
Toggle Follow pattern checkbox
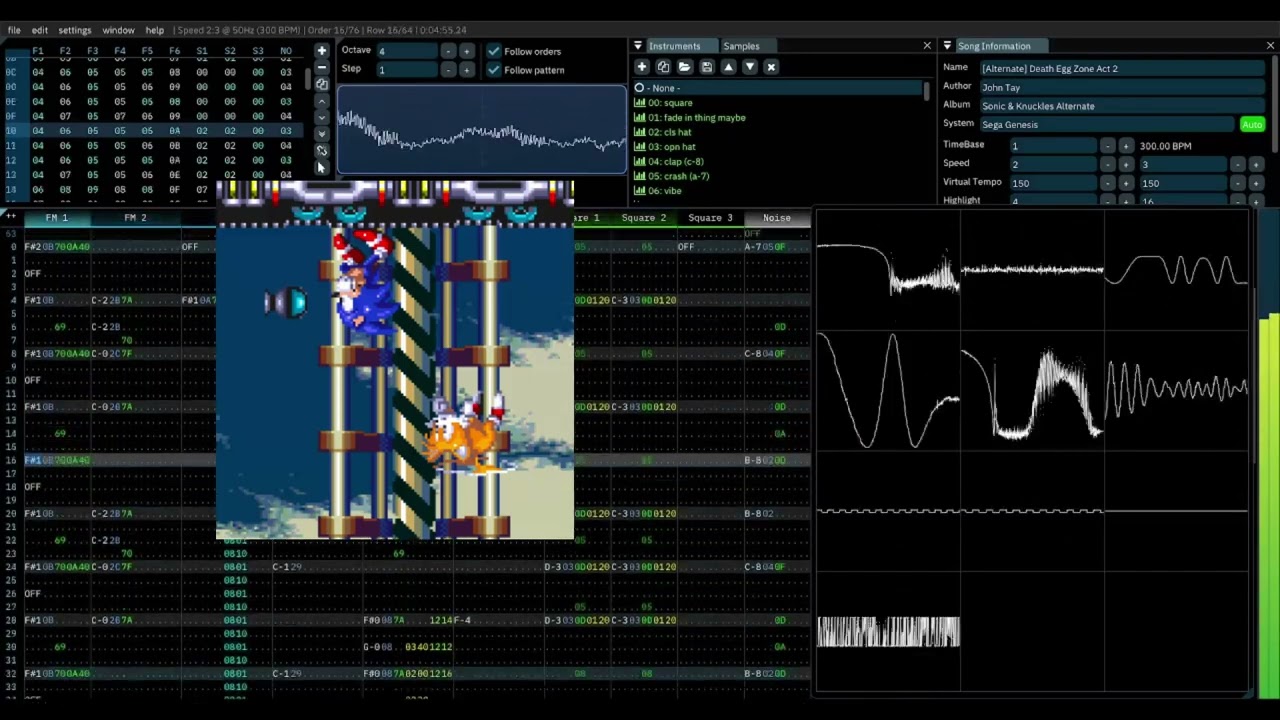[494, 70]
